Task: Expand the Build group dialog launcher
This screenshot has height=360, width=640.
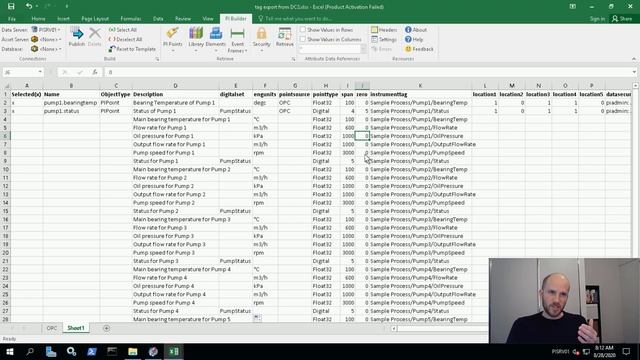Action: 157,59
